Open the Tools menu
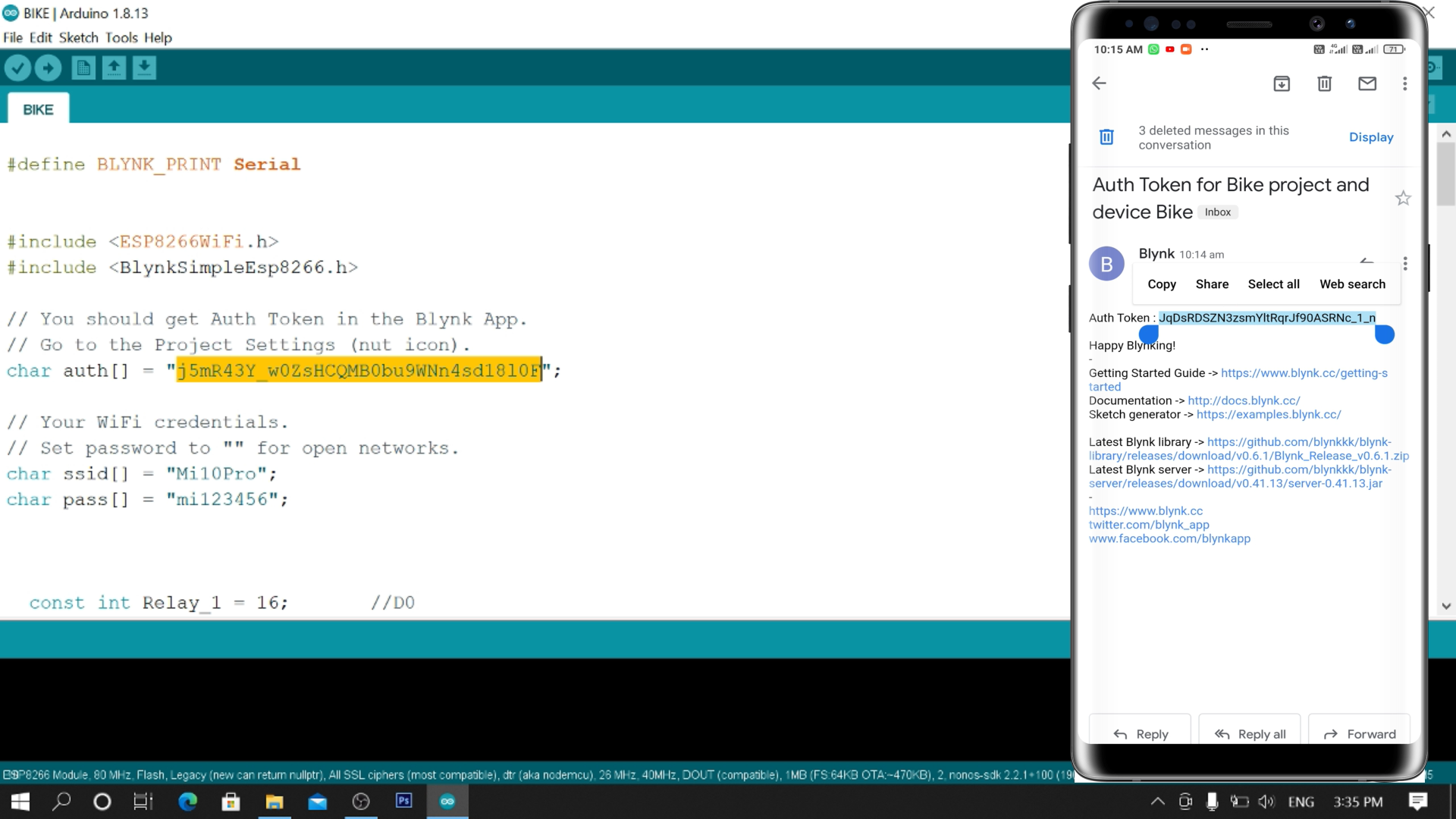The height and width of the screenshot is (819, 1456). coord(121,37)
